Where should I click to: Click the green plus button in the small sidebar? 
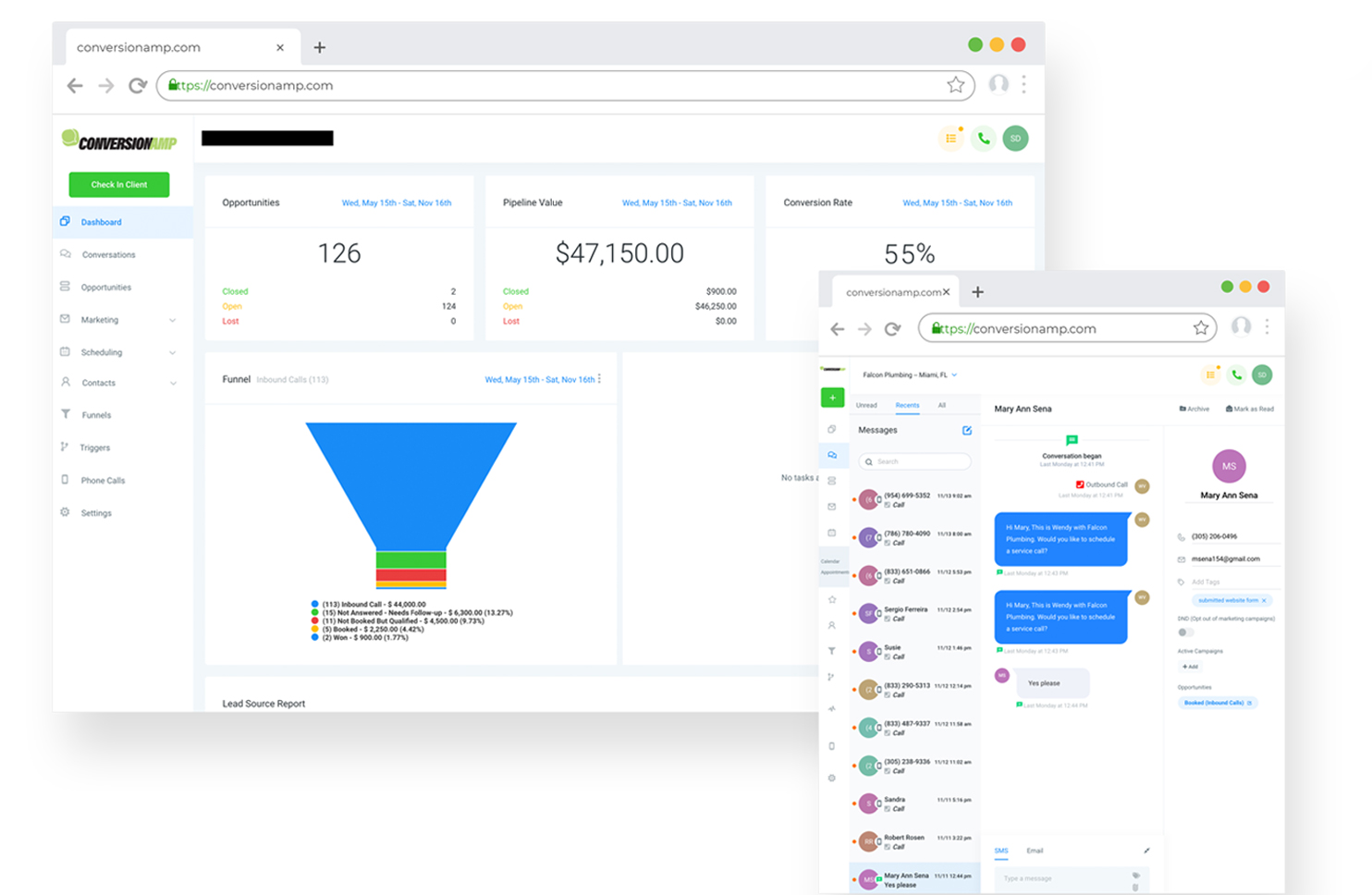click(832, 398)
